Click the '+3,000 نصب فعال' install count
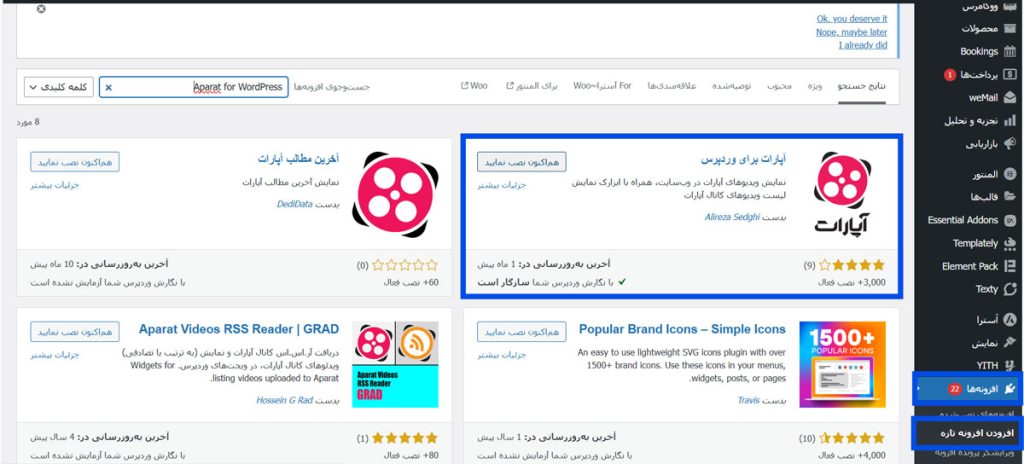The width and height of the screenshot is (1024, 464). pos(852,282)
